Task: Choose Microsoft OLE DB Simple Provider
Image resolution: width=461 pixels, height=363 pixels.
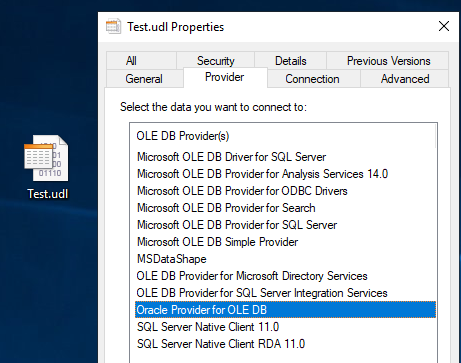Action: coord(218,242)
